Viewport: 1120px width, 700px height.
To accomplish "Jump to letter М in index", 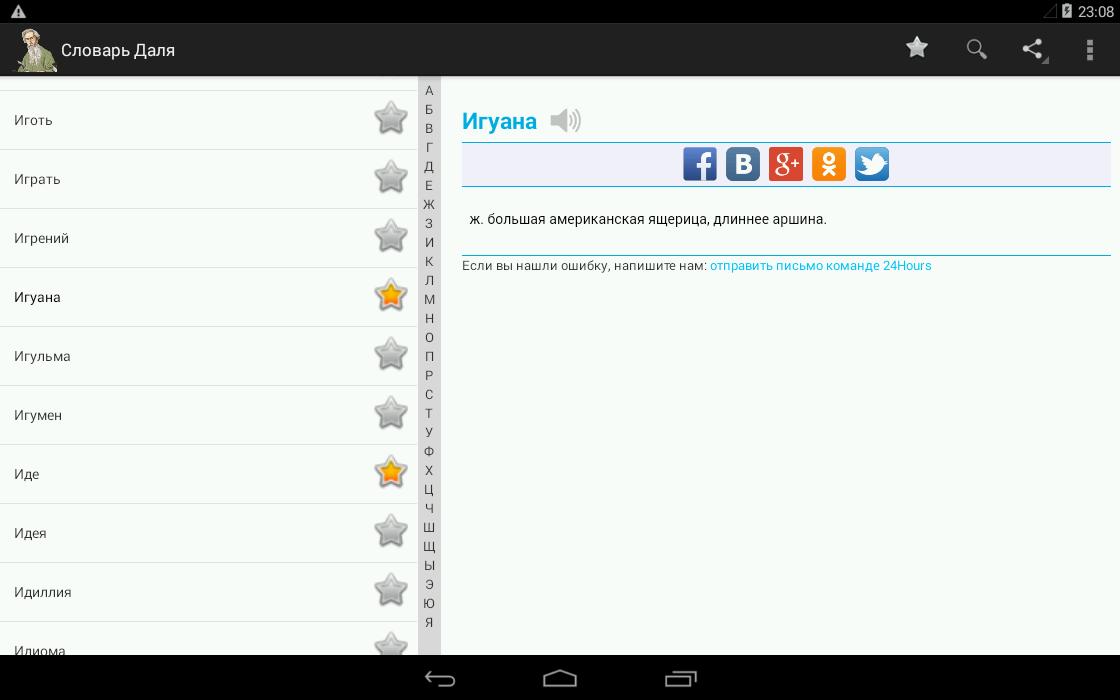I will [x=429, y=299].
